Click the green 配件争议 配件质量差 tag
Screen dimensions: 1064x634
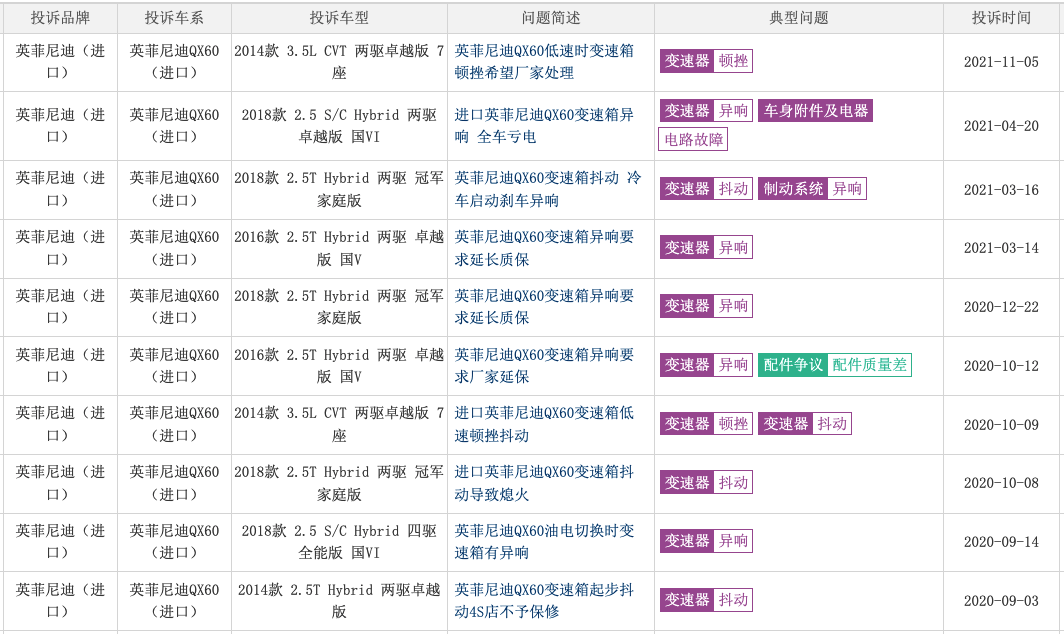point(835,365)
